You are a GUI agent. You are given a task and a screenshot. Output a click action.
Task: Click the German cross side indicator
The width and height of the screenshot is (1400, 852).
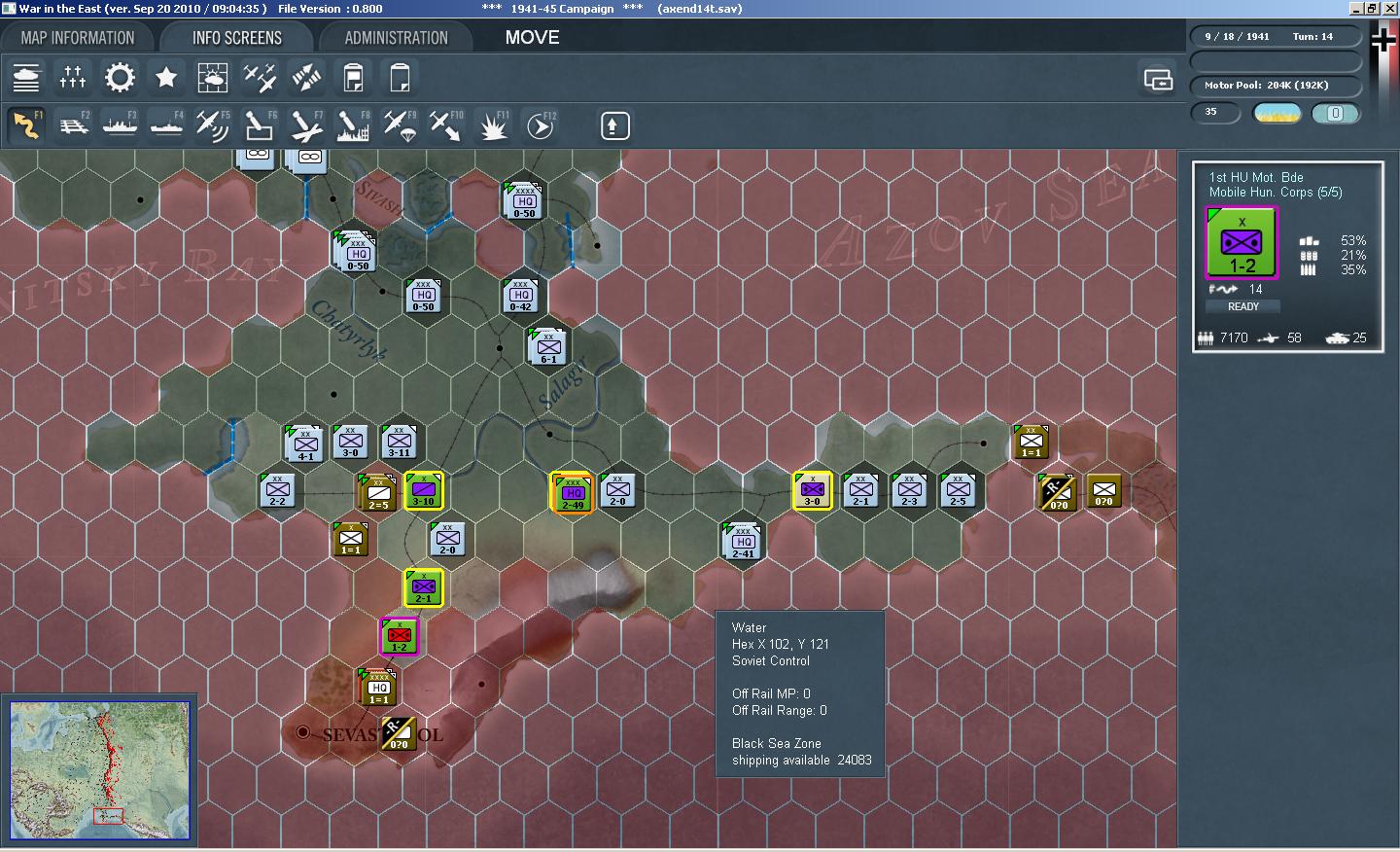(1383, 40)
